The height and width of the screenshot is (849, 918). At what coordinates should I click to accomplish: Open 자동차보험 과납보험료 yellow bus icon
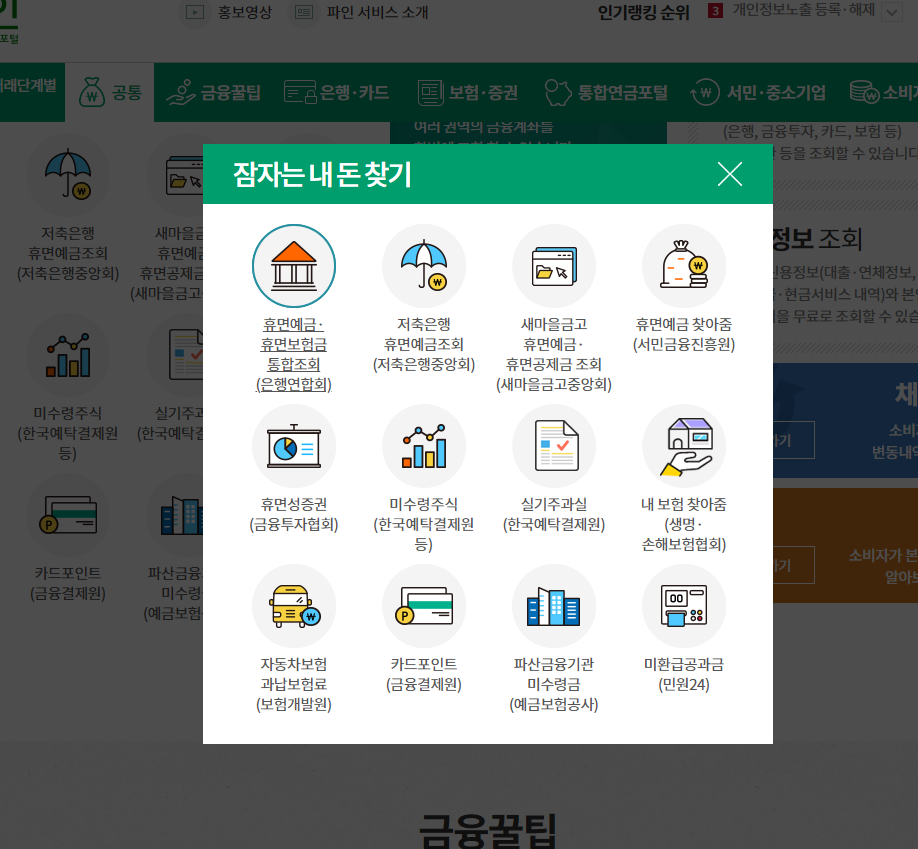click(294, 606)
